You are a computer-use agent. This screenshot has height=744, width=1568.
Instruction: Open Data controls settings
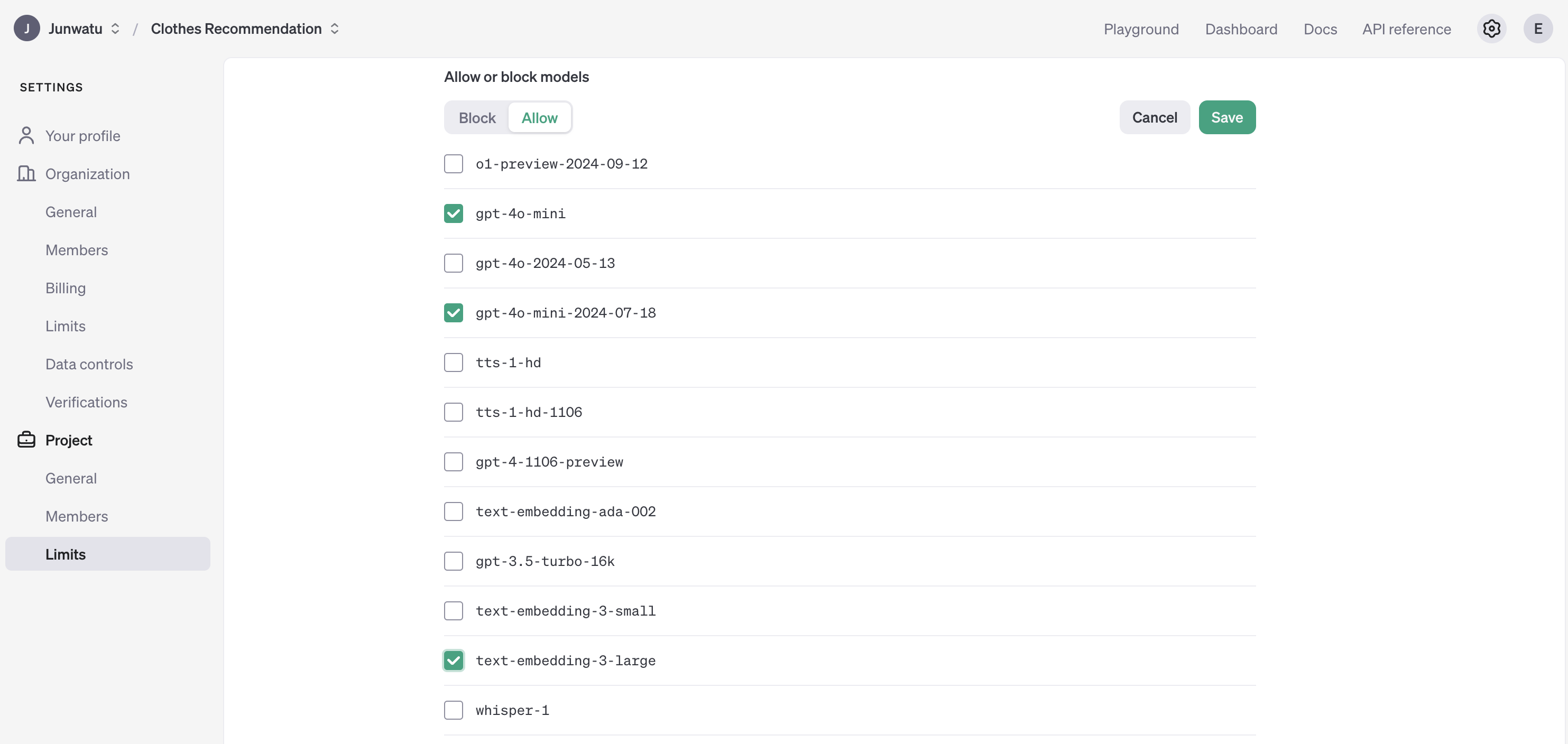89,364
